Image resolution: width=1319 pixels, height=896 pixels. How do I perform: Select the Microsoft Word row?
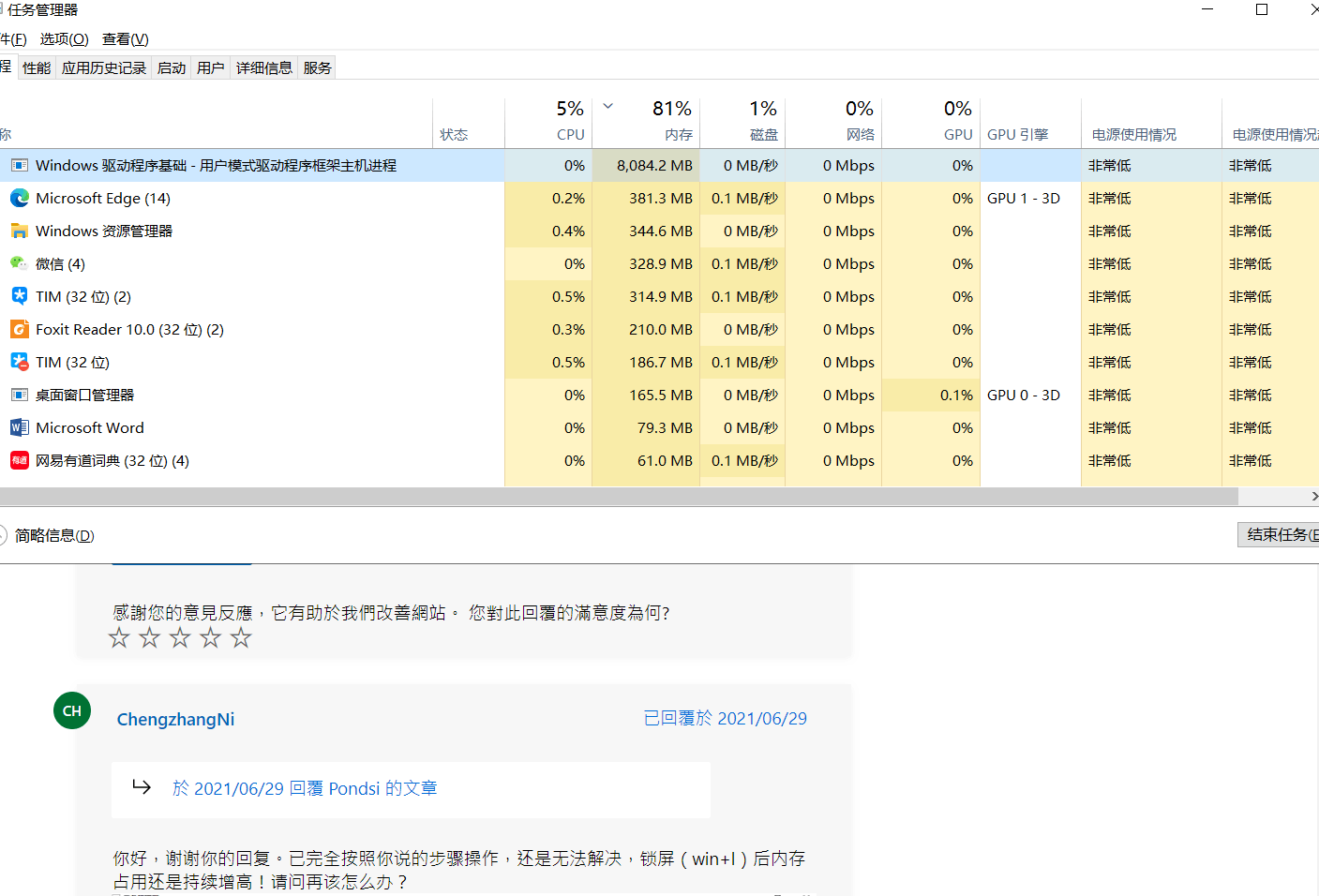coord(659,428)
